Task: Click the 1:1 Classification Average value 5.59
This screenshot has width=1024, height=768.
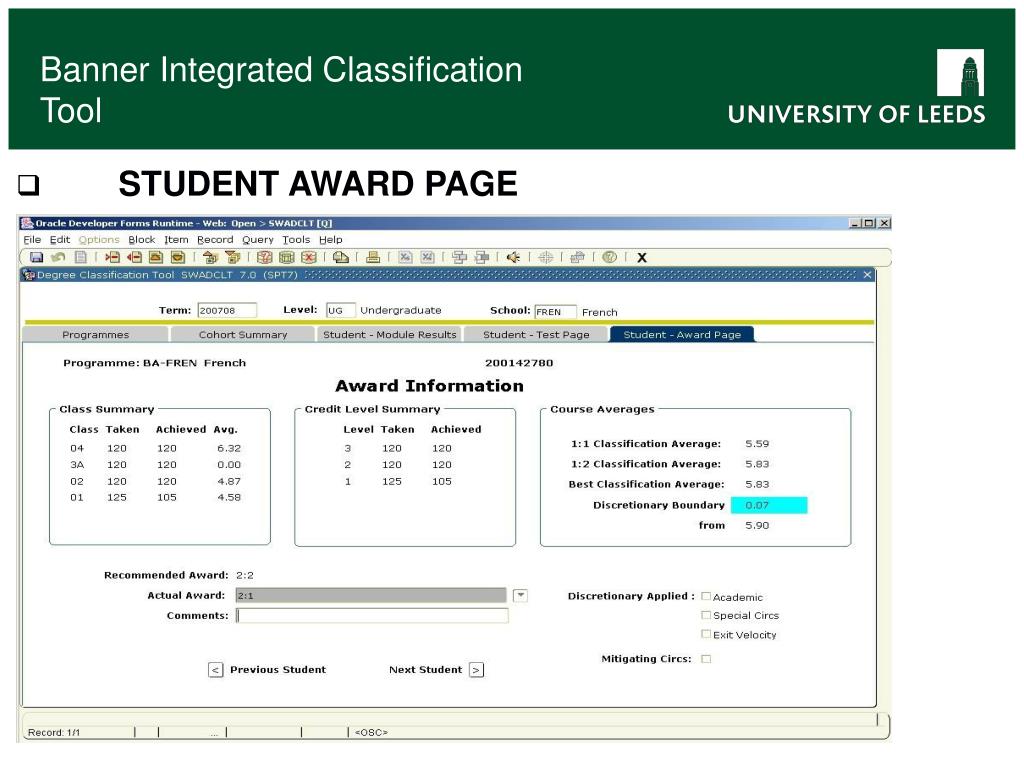Action: 758,444
